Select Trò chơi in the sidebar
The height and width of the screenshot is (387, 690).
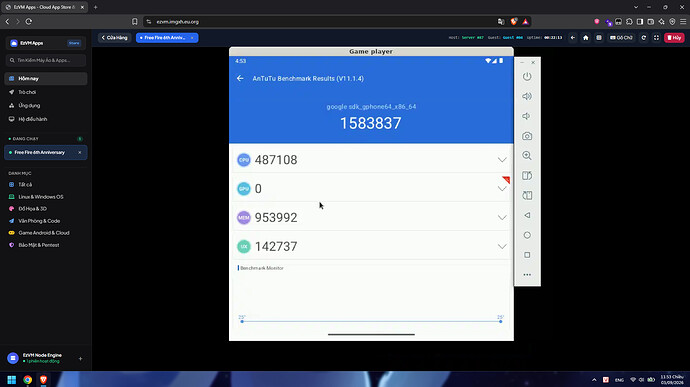pyautogui.click(x=46, y=92)
